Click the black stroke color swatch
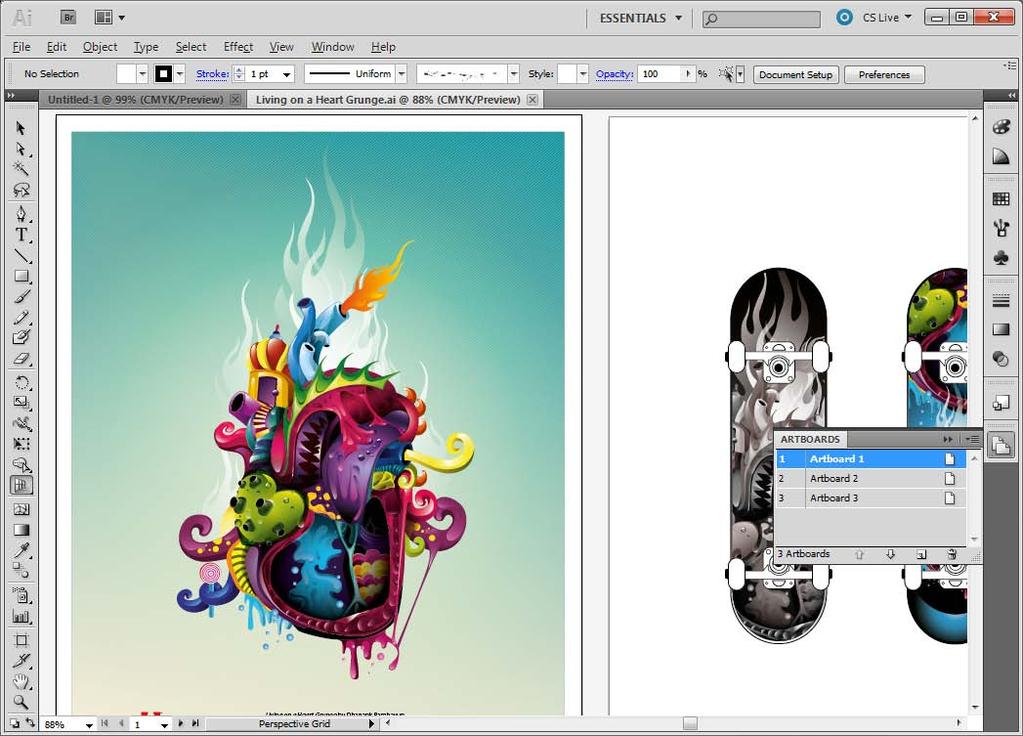The height and width of the screenshot is (736, 1023). click(x=163, y=74)
